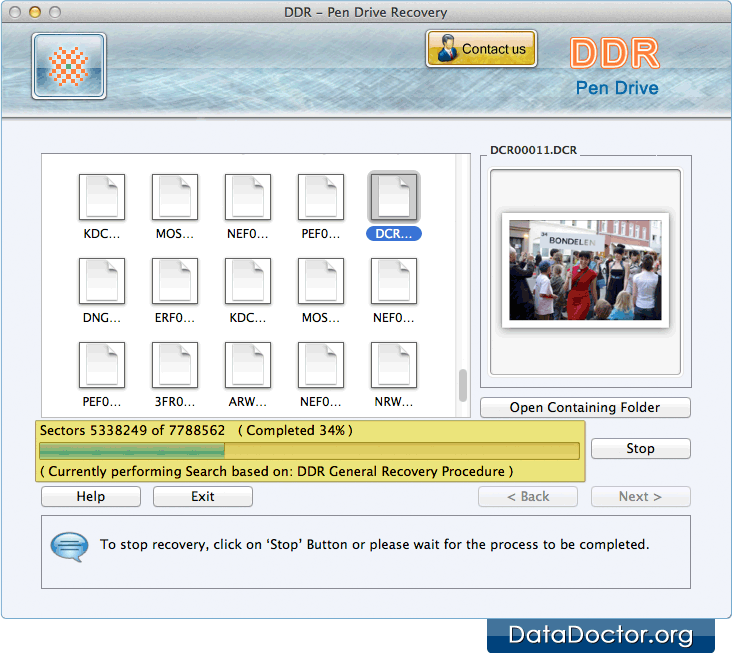Viewport: 732px width, 653px height.
Task: Select the PEF0 file beside the 3FR0 file
Action: point(102,365)
